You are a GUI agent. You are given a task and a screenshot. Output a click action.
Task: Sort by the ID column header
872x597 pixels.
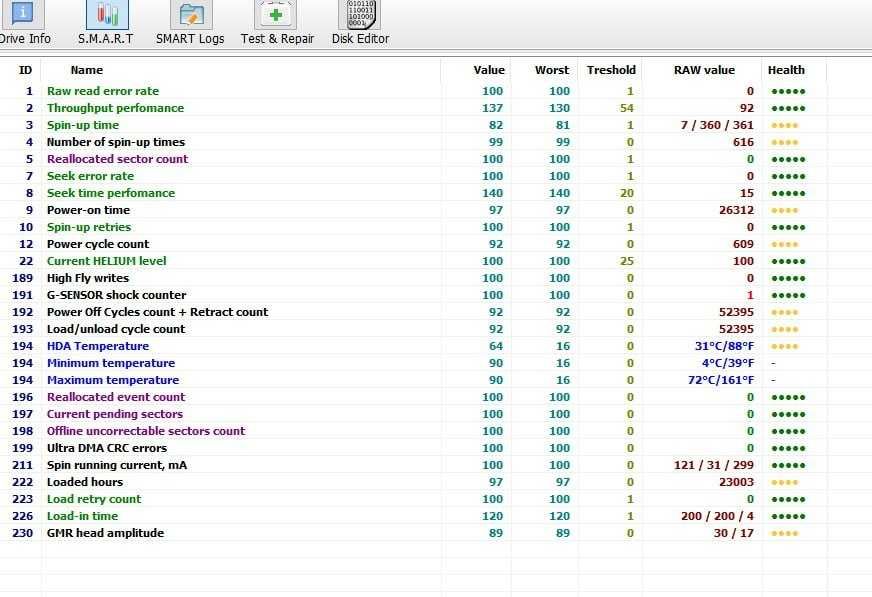pos(25,70)
